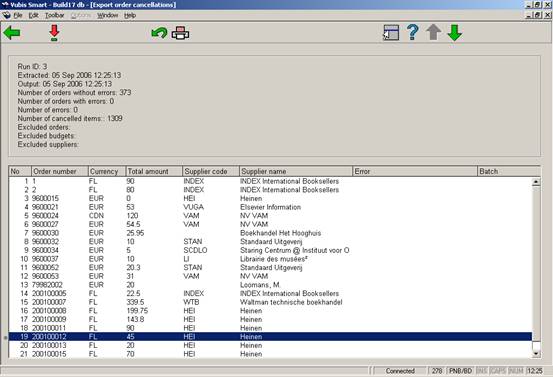Select order number 9600015 row
The width and height of the screenshot is (553, 377).
pos(270,199)
